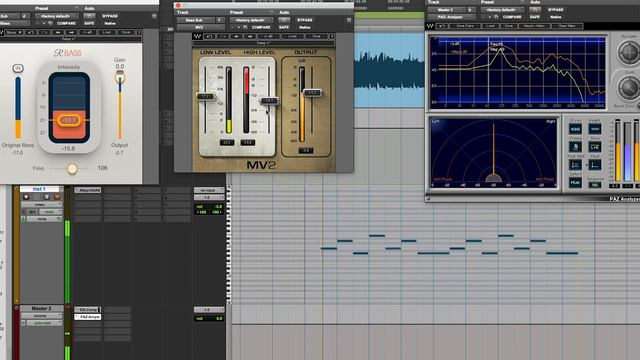Screen dimensions: 640x360
Task: Click the MV2 plugin window menu icon
Action: (x=349, y=20)
